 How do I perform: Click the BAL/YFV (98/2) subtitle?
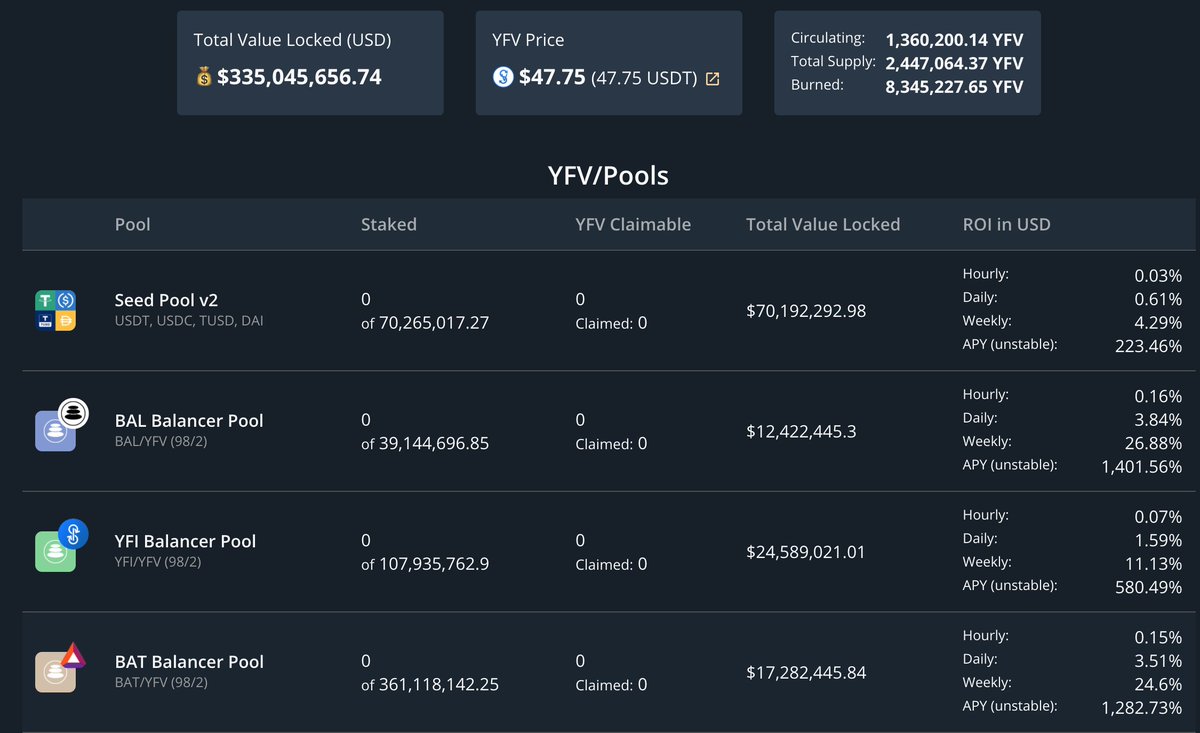161,442
